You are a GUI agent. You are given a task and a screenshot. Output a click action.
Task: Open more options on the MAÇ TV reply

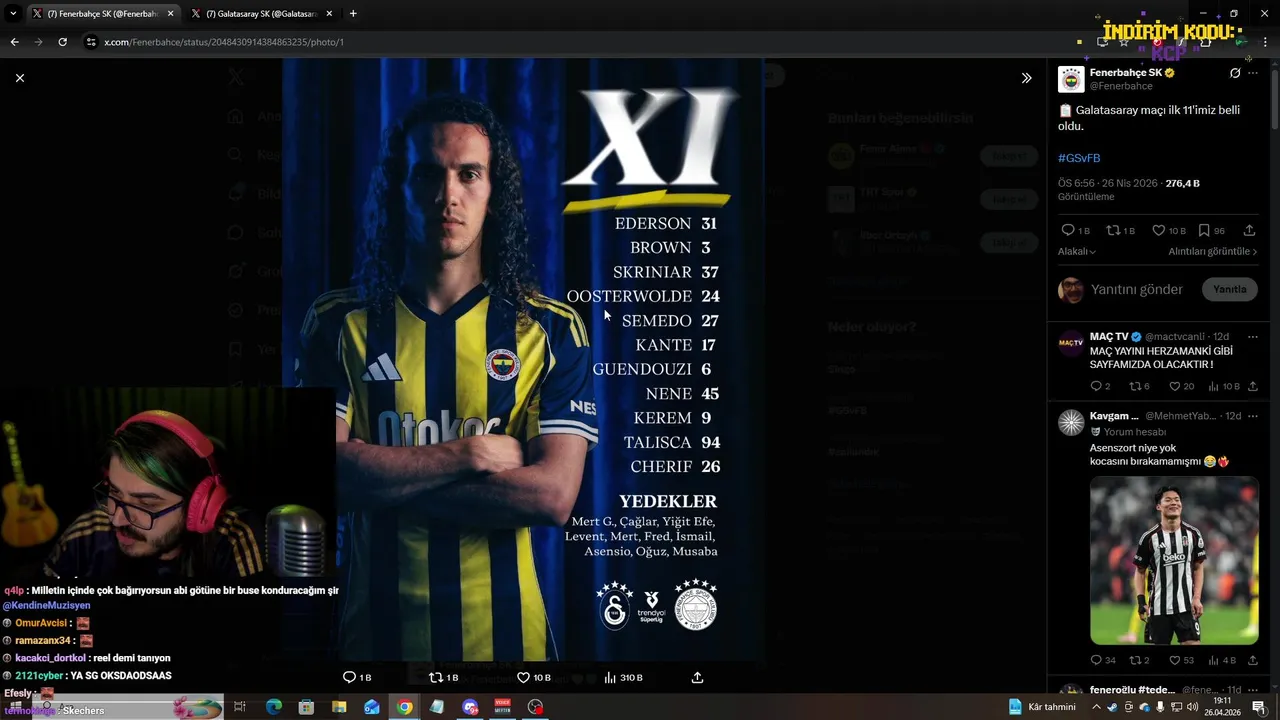coord(1253,337)
